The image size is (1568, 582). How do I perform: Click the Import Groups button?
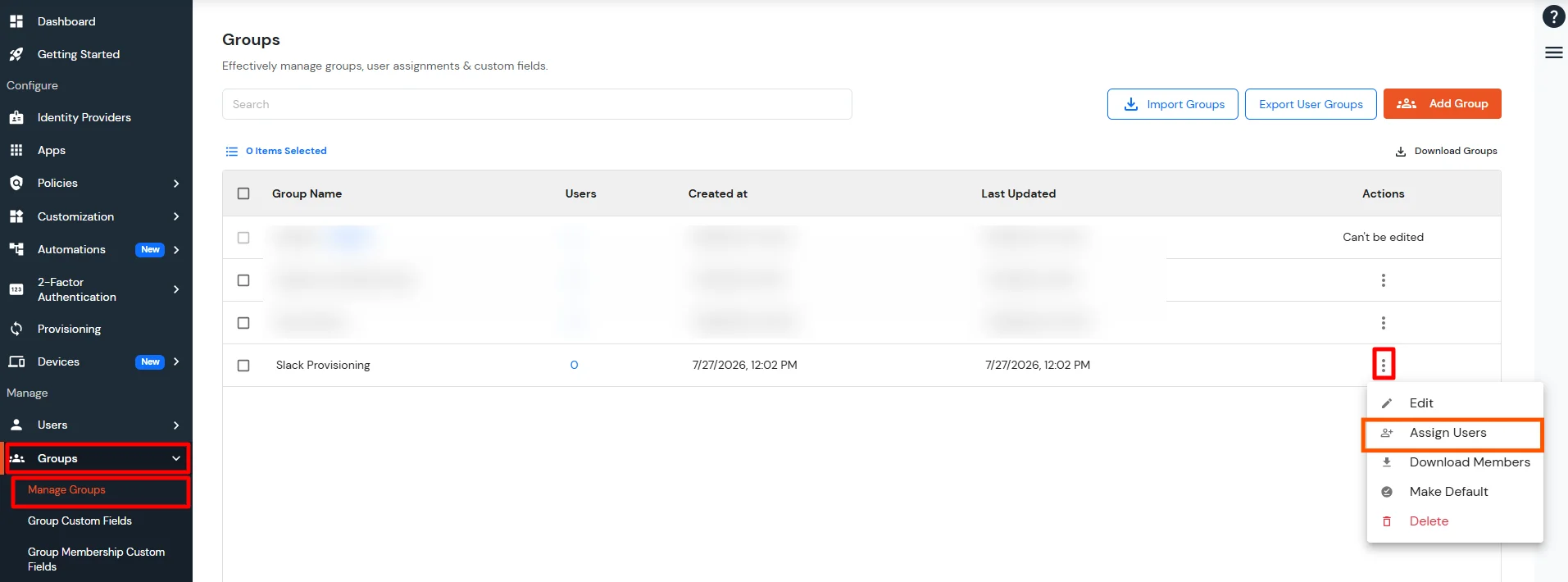coord(1172,104)
